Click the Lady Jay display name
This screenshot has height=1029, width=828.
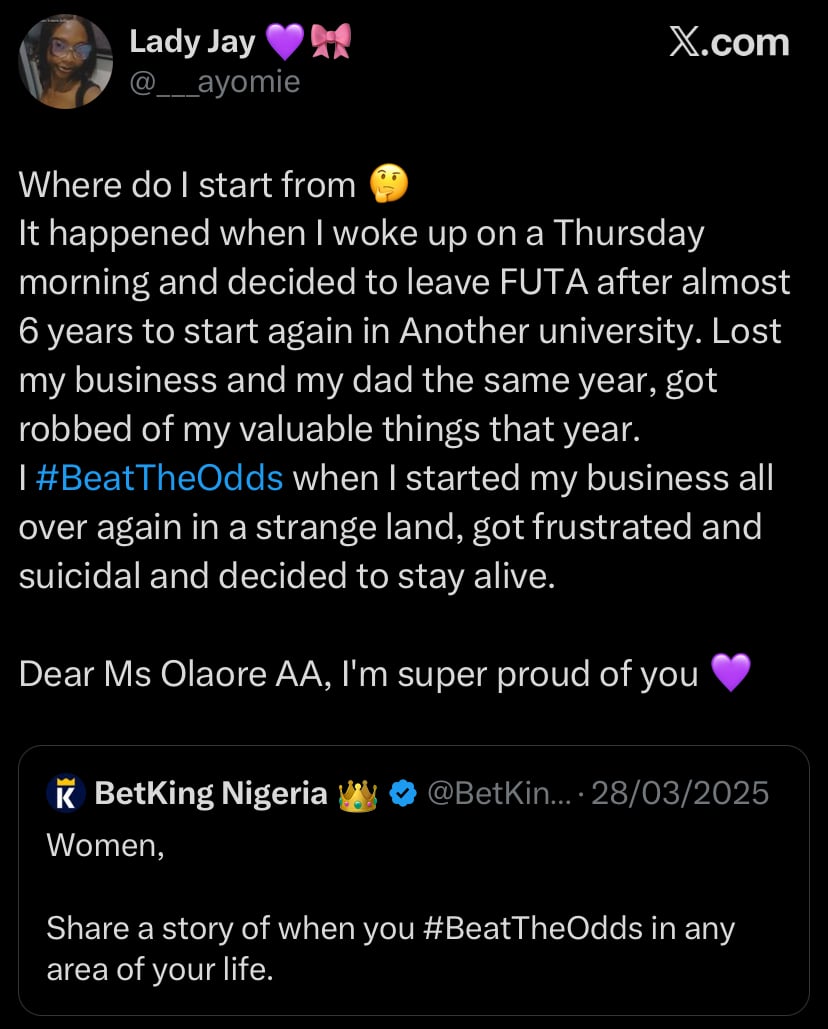click(192, 42)
